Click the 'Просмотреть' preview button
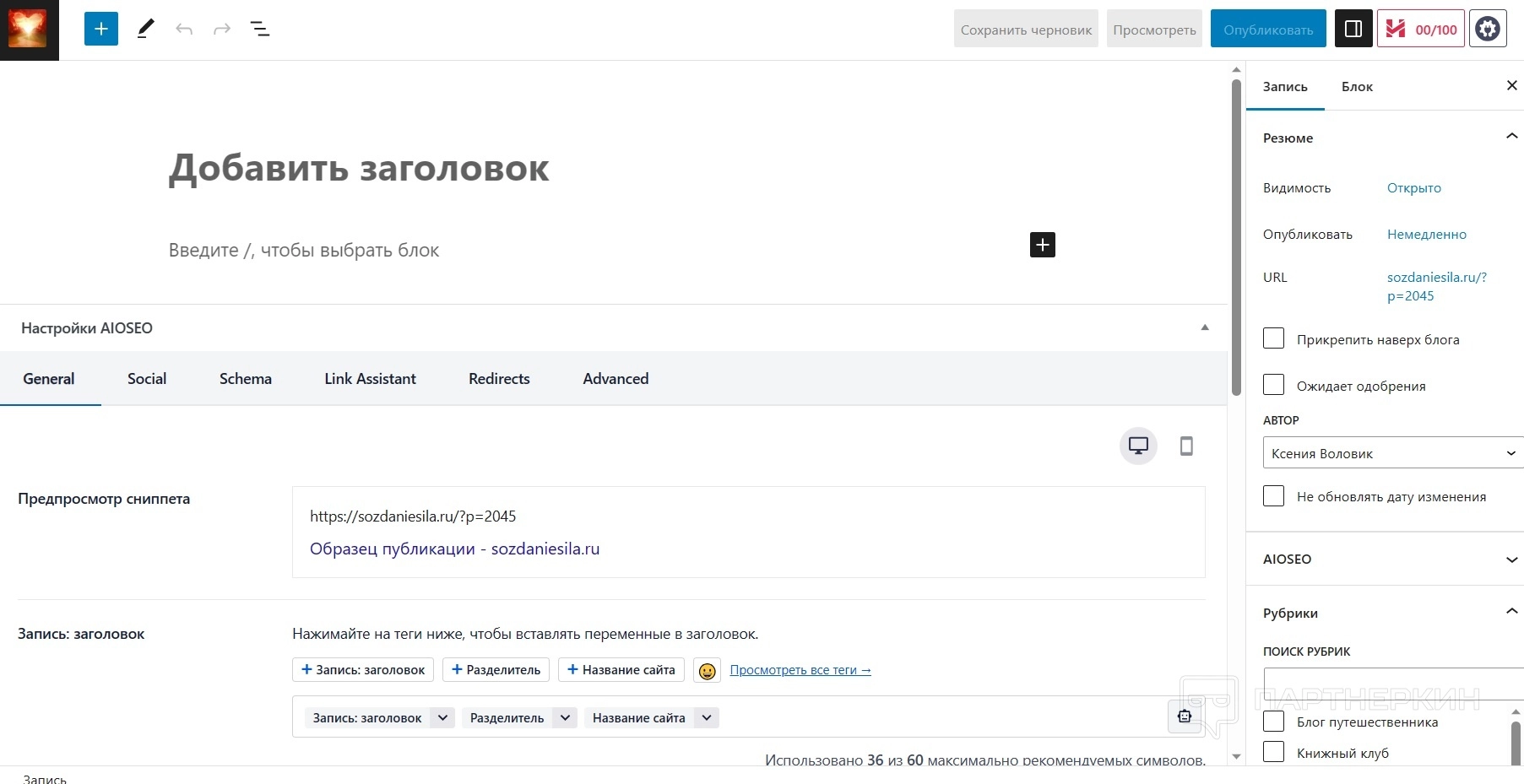Screen dimensions: 1524x784 click(1154, 30)
